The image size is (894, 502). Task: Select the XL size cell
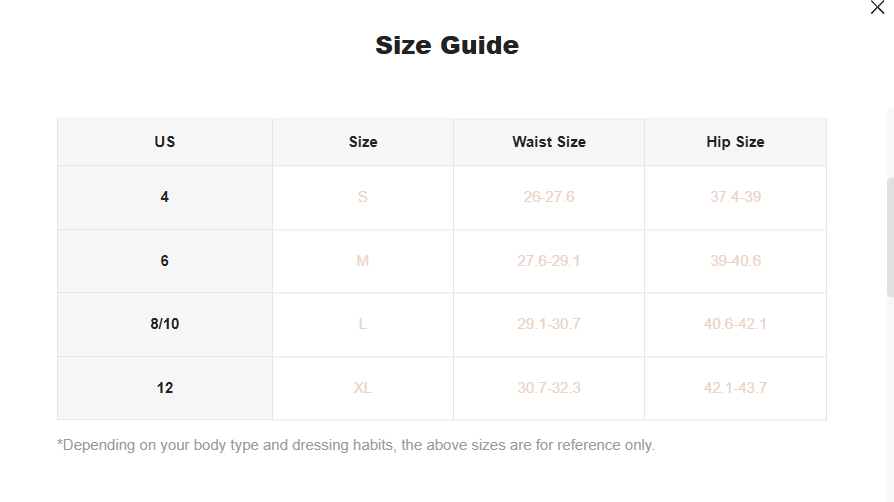pos(363,388)
